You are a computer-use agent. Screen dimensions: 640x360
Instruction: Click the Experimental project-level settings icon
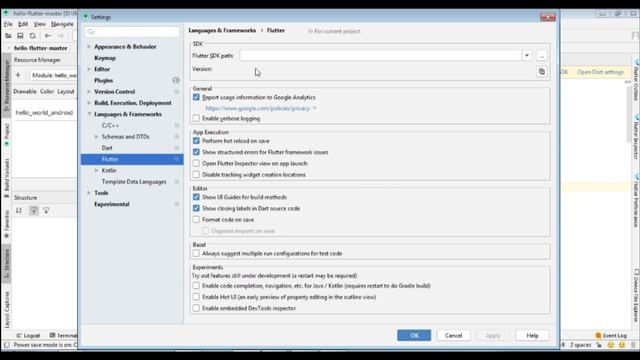(x=177, y=204)
